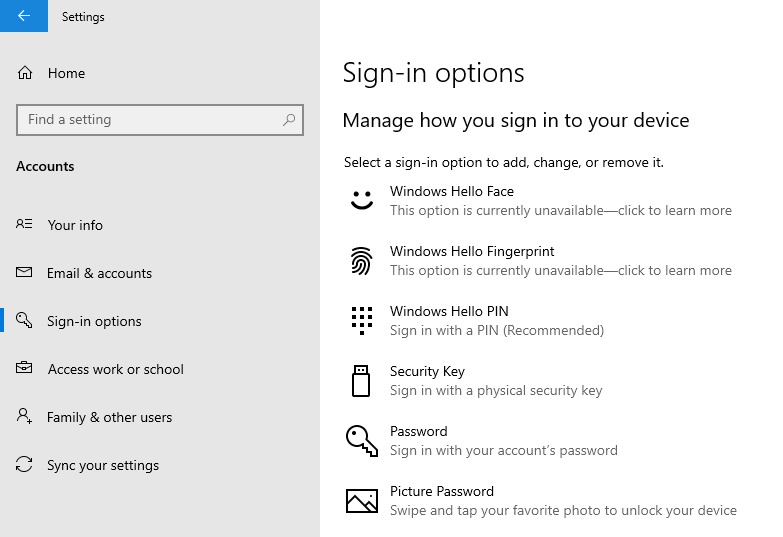Screen dimensions: 783x537
Task: Click unavailable learn more text under Hello Fingerprint
Action: coord(561,270)
